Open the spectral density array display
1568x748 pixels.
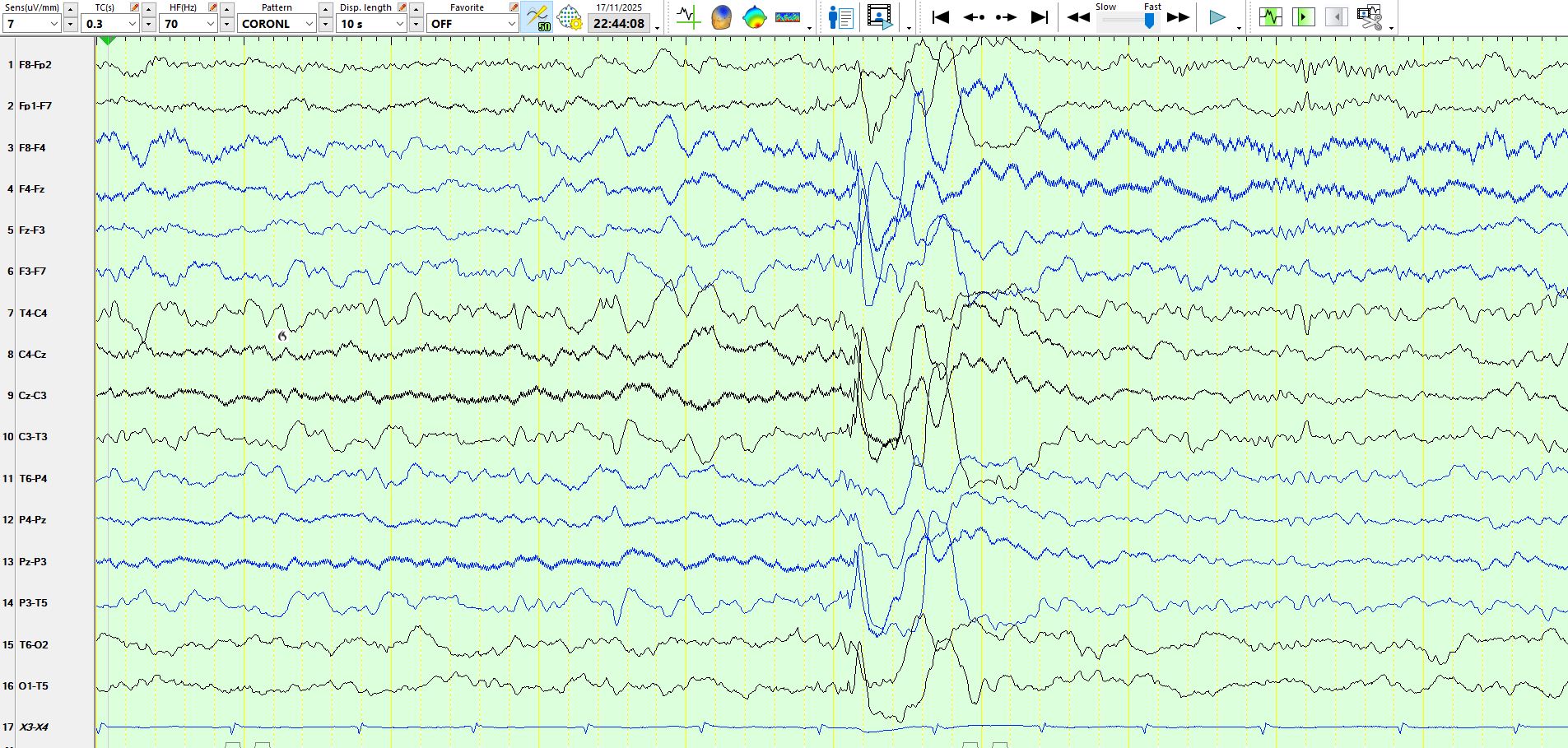(x=788, y=17)
